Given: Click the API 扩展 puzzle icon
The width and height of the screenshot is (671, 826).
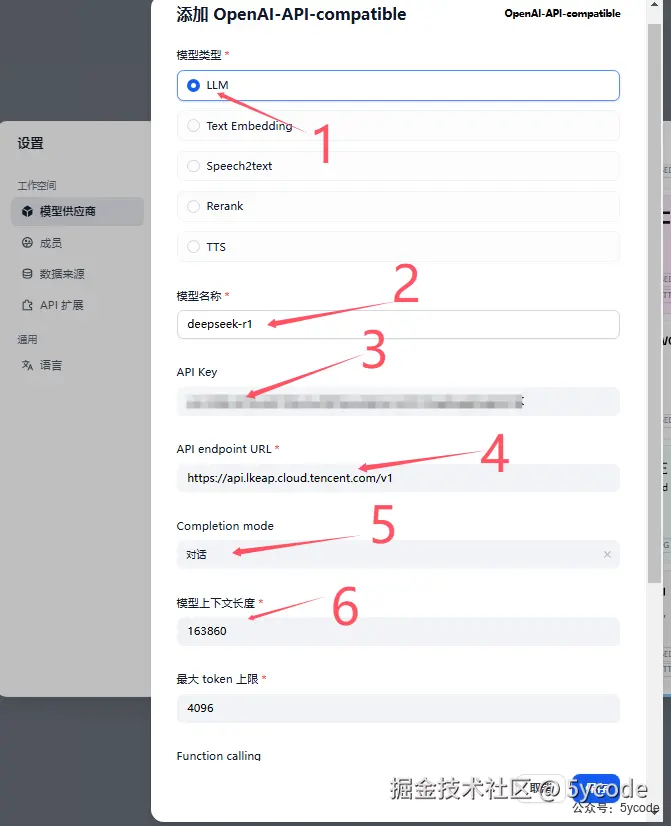Looking at the screenshot, I should click(x=27, y=305).
